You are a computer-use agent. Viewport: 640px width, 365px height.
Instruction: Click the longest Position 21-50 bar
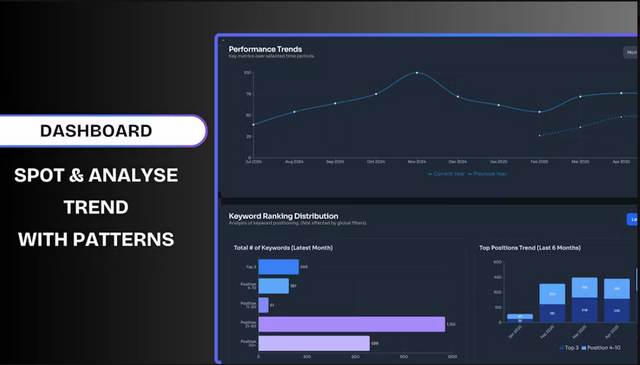point(351,324)
